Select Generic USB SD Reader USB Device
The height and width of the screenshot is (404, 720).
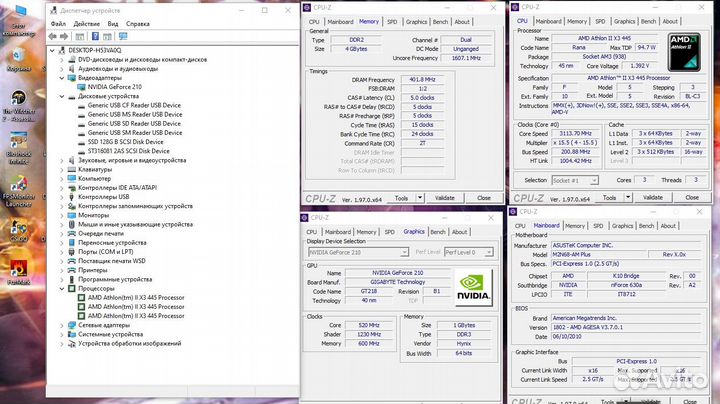tap(134, 123)
